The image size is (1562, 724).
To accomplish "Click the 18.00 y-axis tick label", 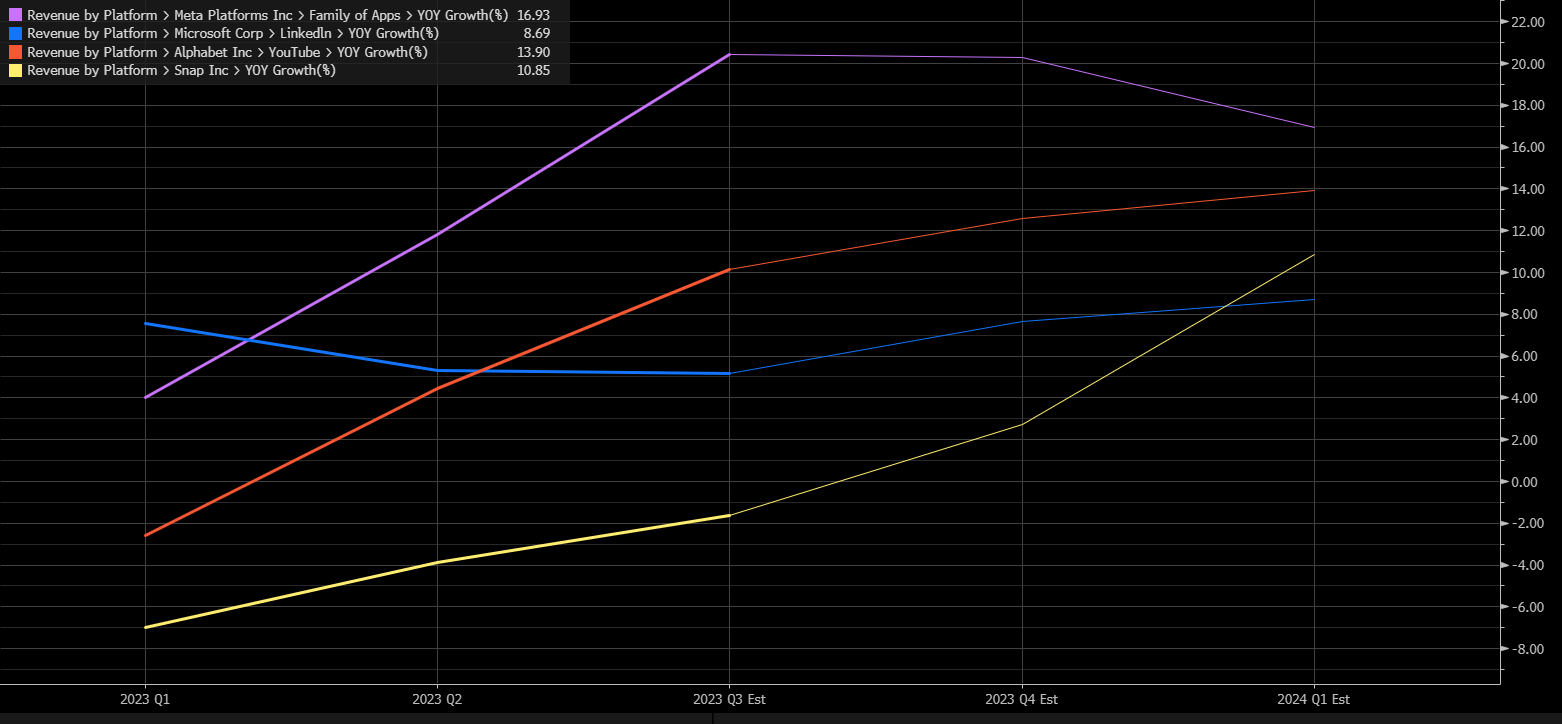I will point(1527,106).
